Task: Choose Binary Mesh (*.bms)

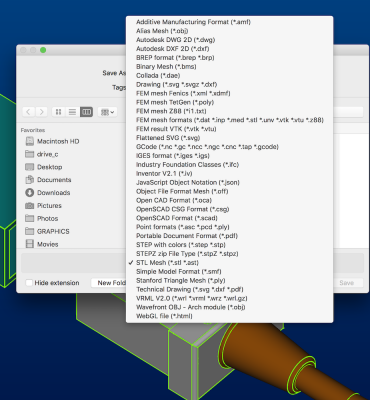Action: 229,67
